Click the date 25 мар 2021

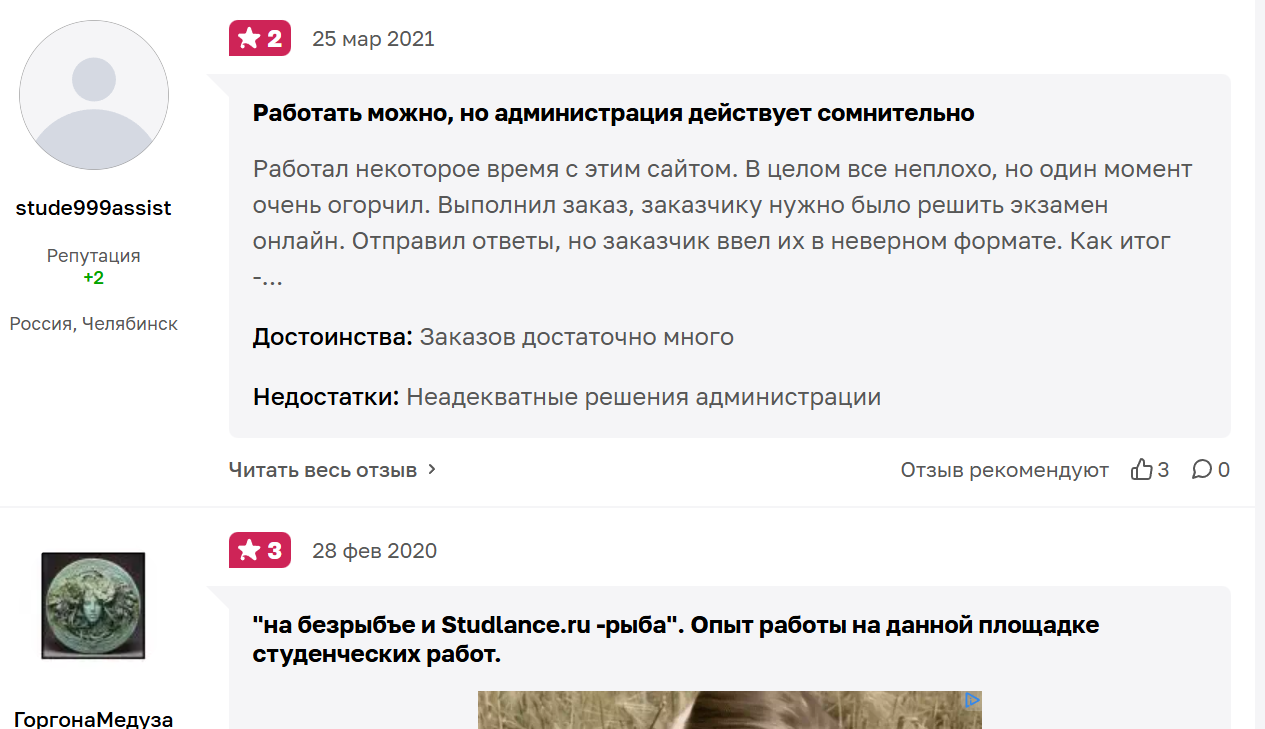click(373, 39)
